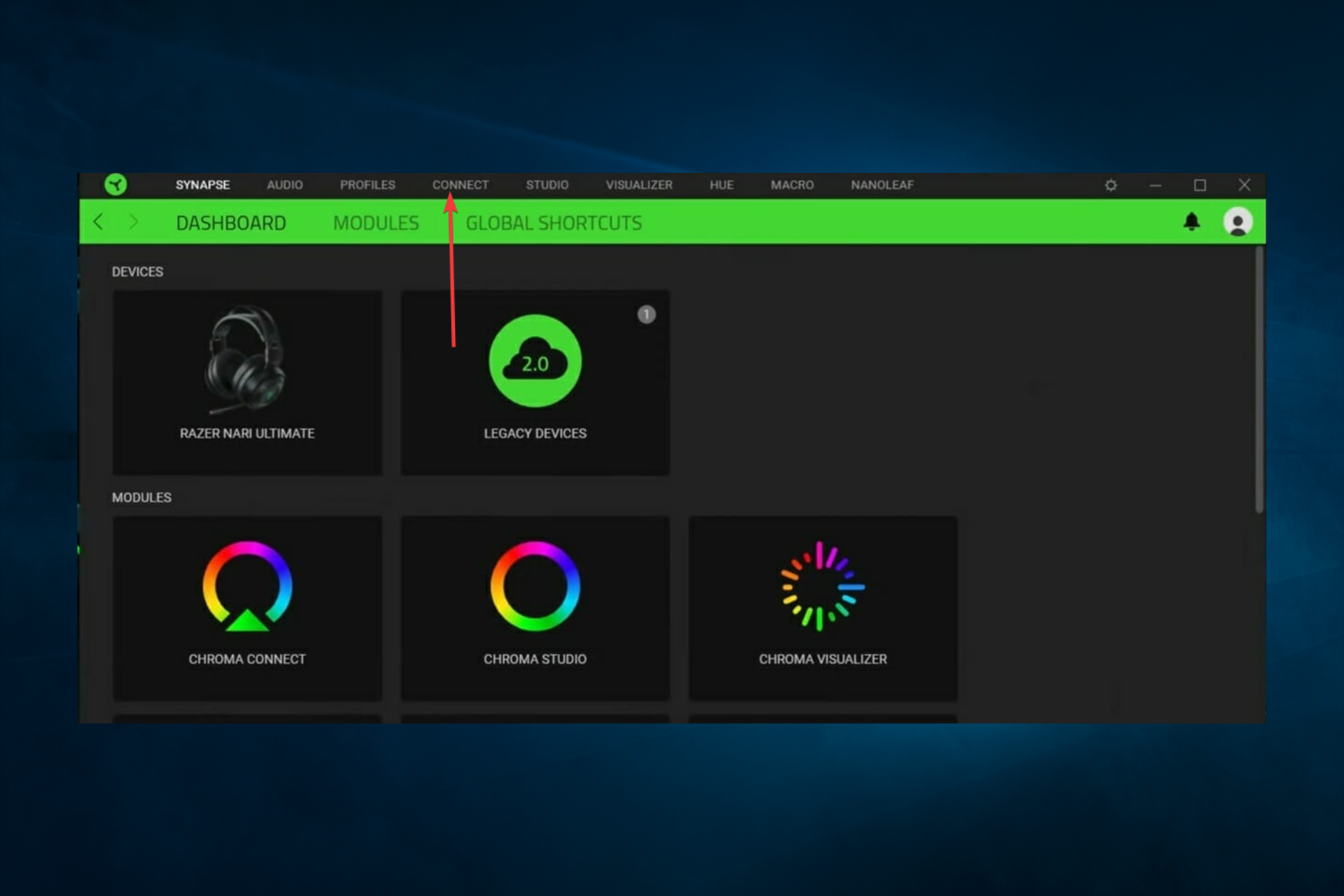Open the CONNECT tab
This screenshot has width=1344, height=896.
tap(461, 185)
